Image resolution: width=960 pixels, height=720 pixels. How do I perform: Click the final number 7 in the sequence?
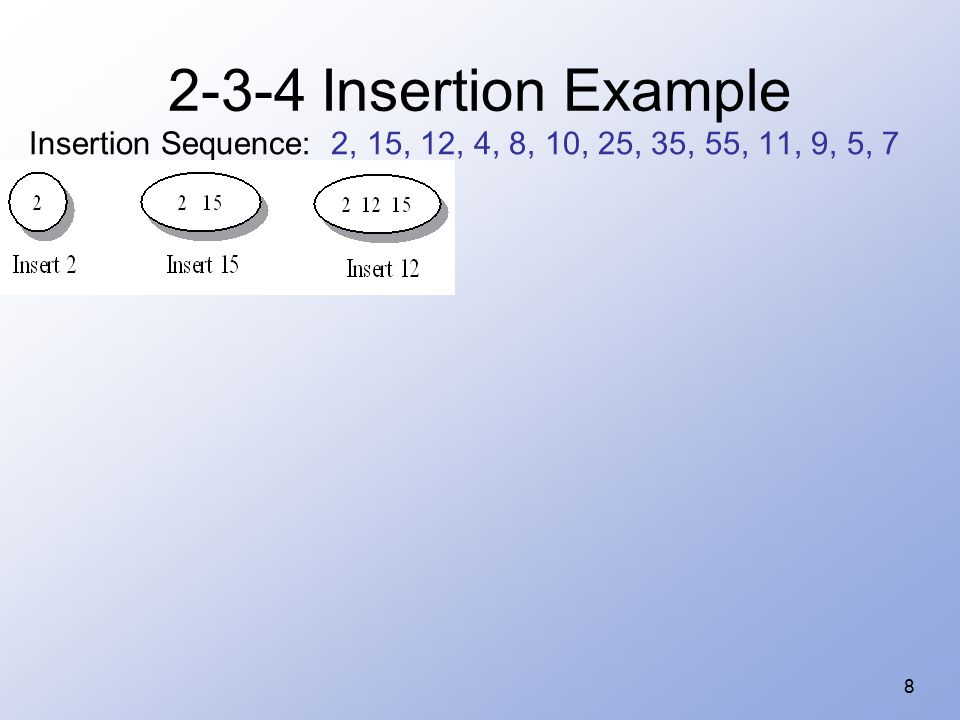[x=890, y=144]
